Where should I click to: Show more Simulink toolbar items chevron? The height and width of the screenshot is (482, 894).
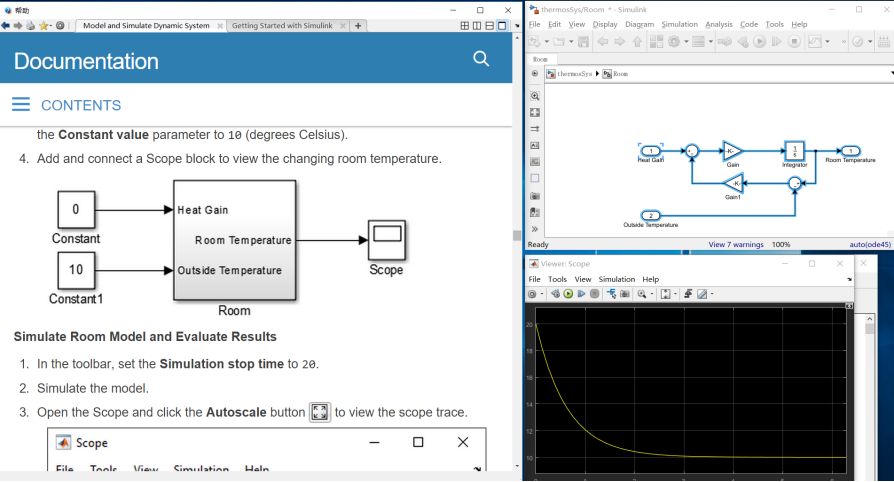tap(844, 42)
